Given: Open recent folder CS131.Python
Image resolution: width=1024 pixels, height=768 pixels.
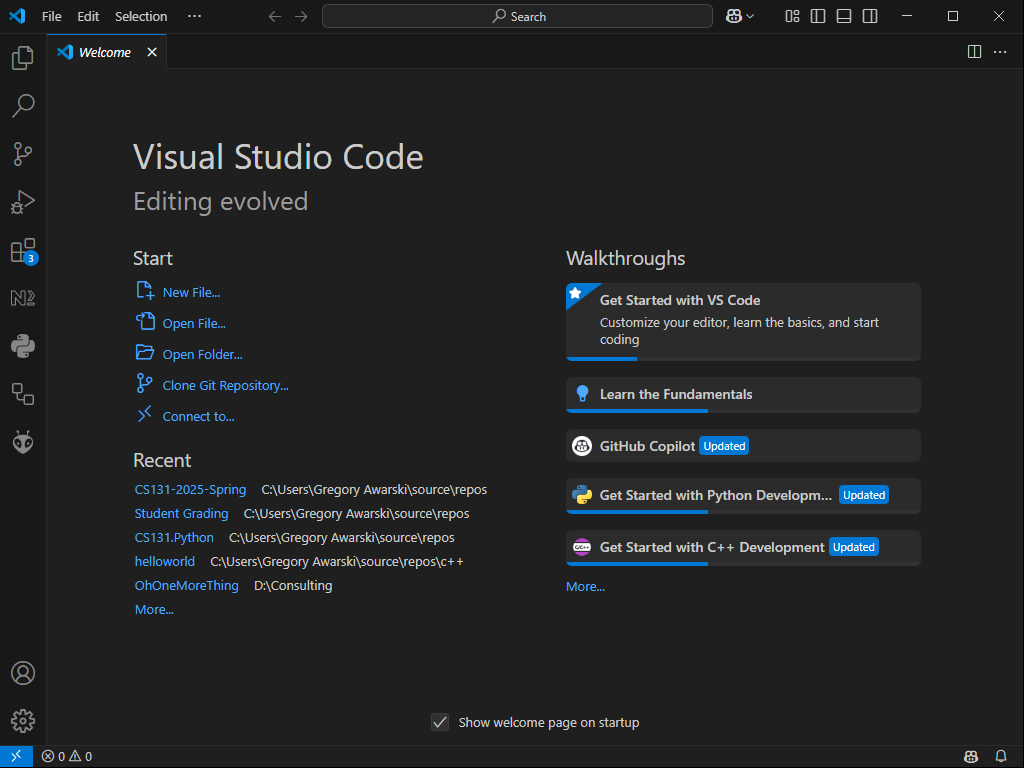Looking at the screenshot, I should click(x=174, y=537).
